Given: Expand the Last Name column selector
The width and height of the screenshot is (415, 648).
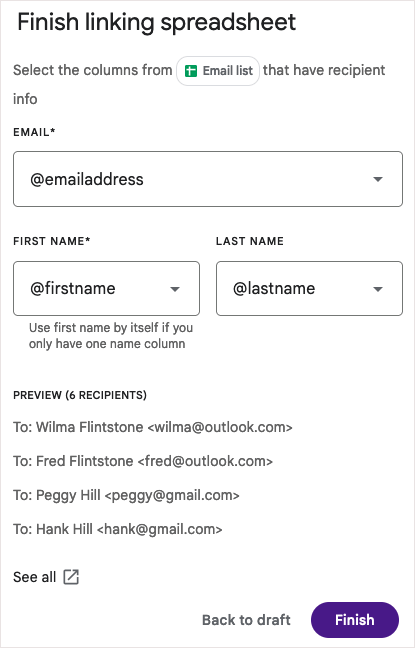Looking at the screenshot, I should (309, 288).
